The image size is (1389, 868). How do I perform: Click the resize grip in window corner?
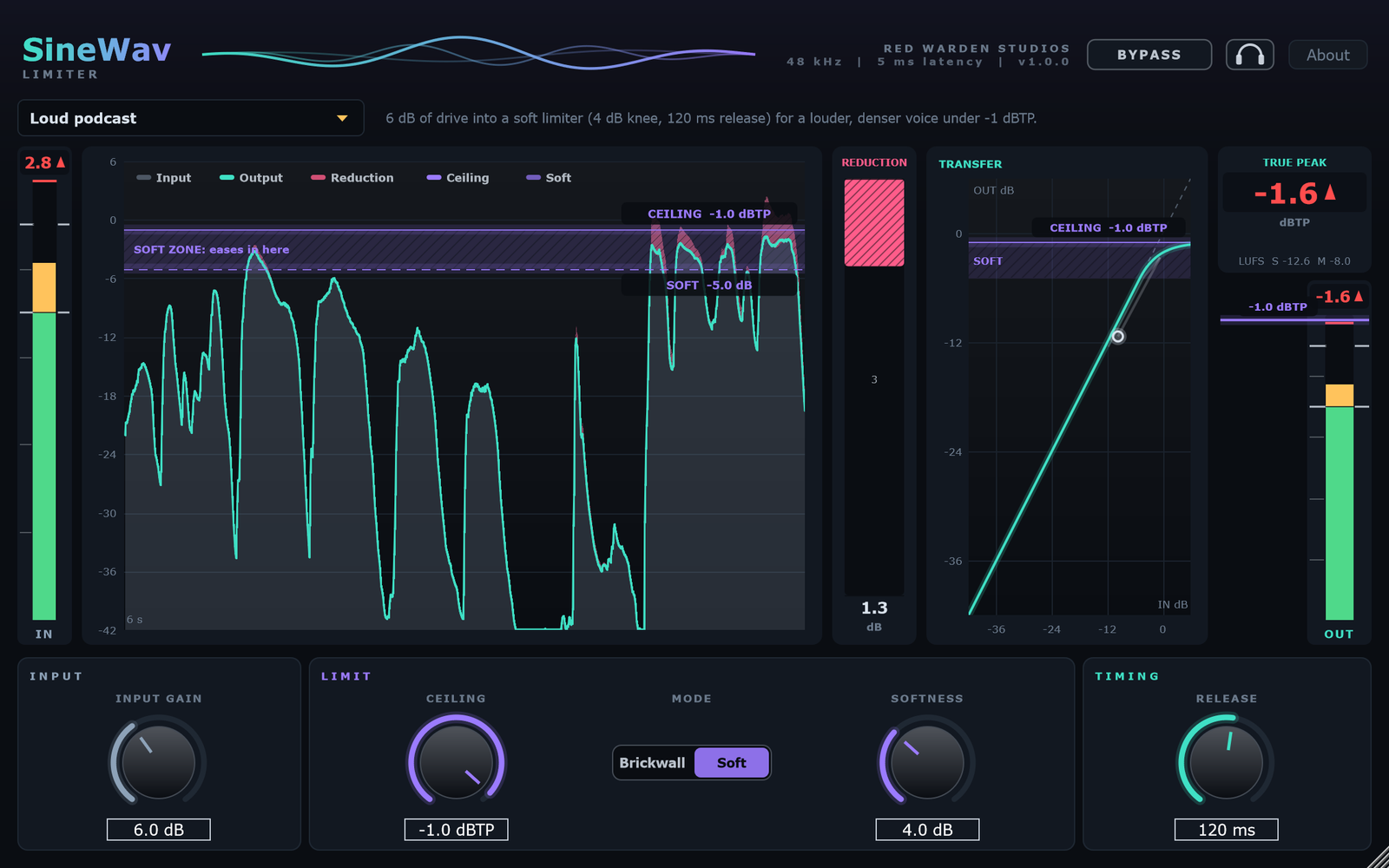click(1378, 857)
